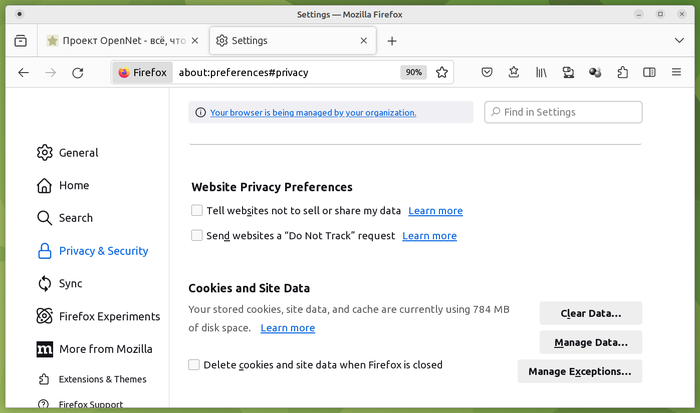Click the Find in Settings search field
The width and height of the screenshot is (700, 413).
point(570,112)
